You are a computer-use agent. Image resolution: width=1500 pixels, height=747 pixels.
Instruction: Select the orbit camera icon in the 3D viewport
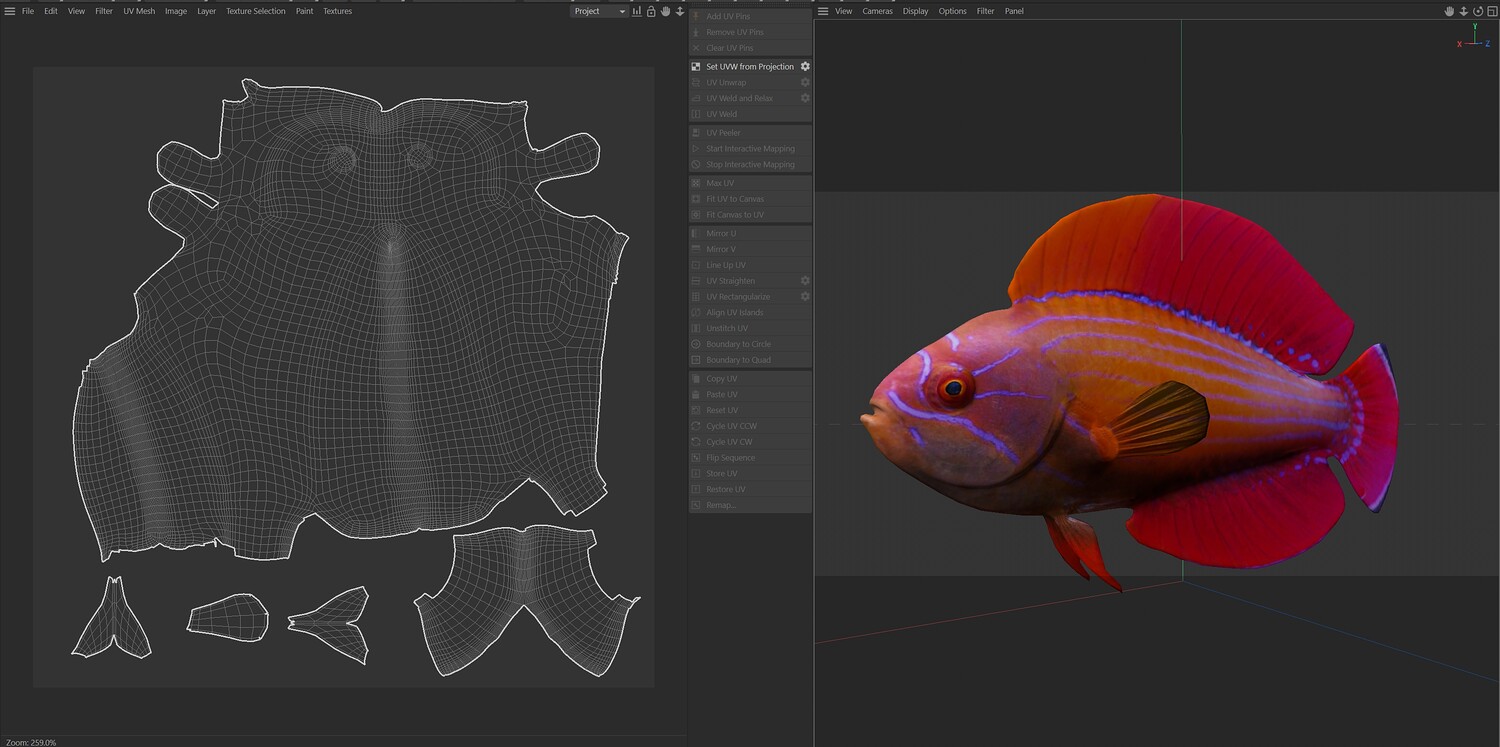tap(1477, 11)
